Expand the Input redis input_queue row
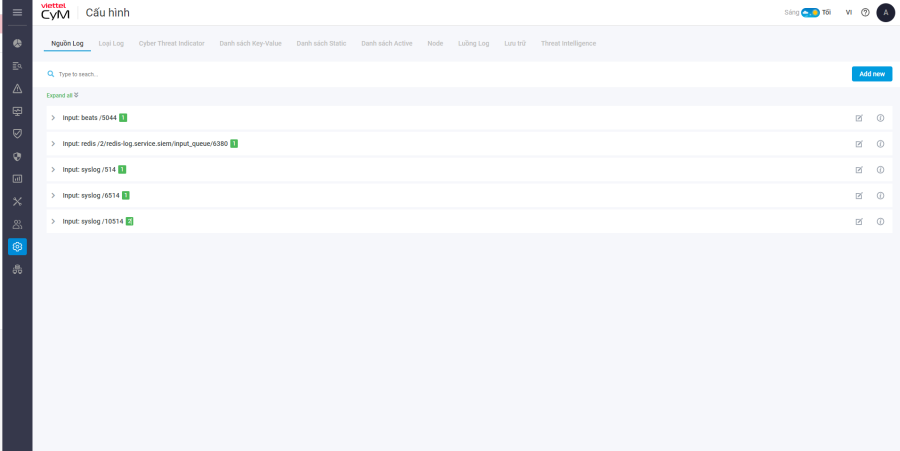Viewport: 900px width, 451px height. point(53,144)
